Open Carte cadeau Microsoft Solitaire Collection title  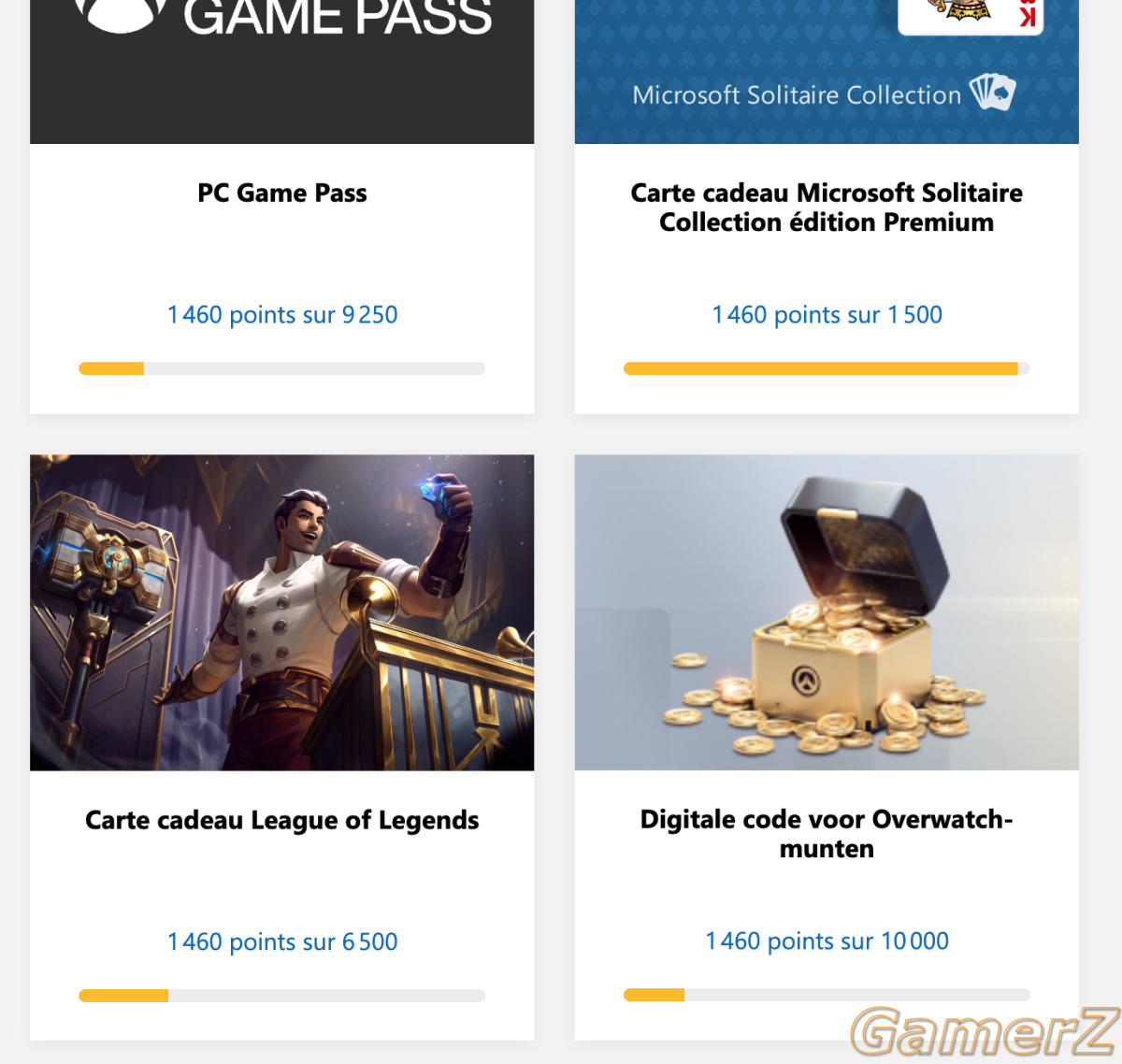click(x=827, y=208)
